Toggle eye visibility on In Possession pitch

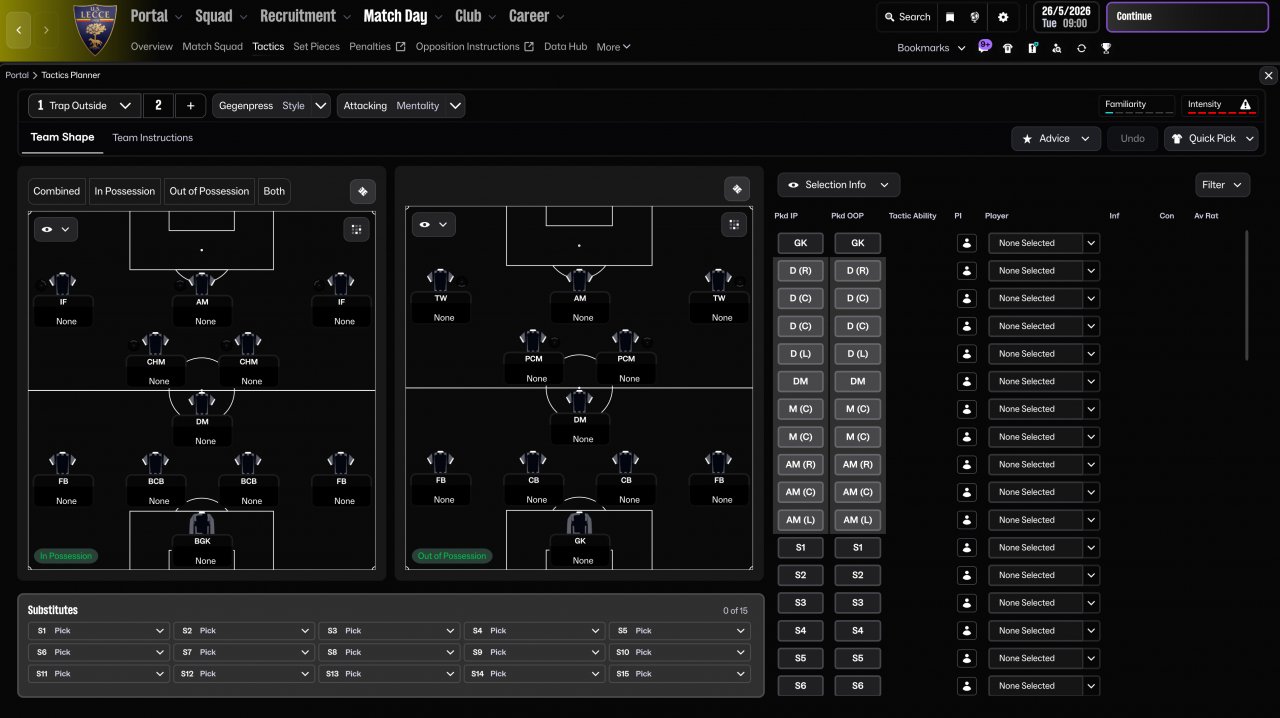[55, 229]
